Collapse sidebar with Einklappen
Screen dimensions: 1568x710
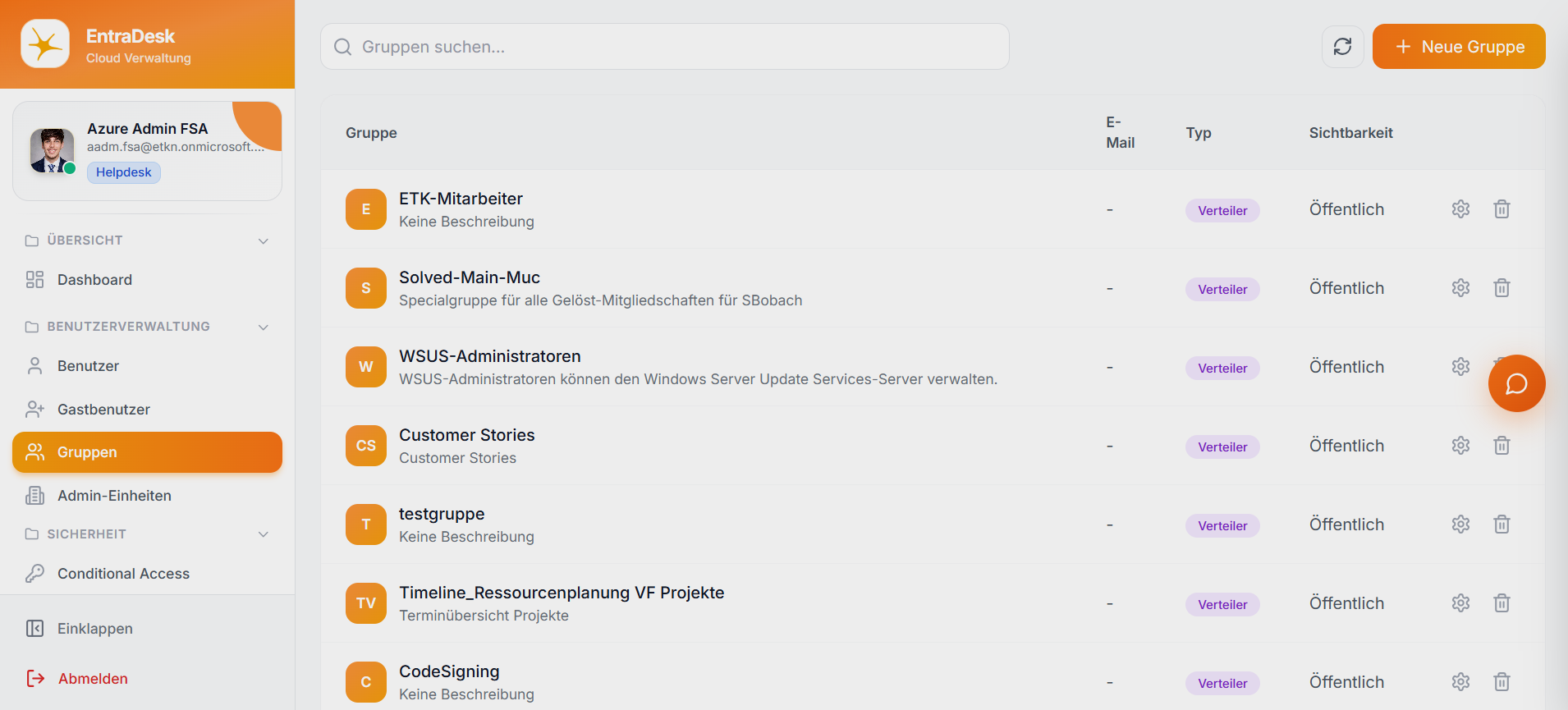(147, 629)
